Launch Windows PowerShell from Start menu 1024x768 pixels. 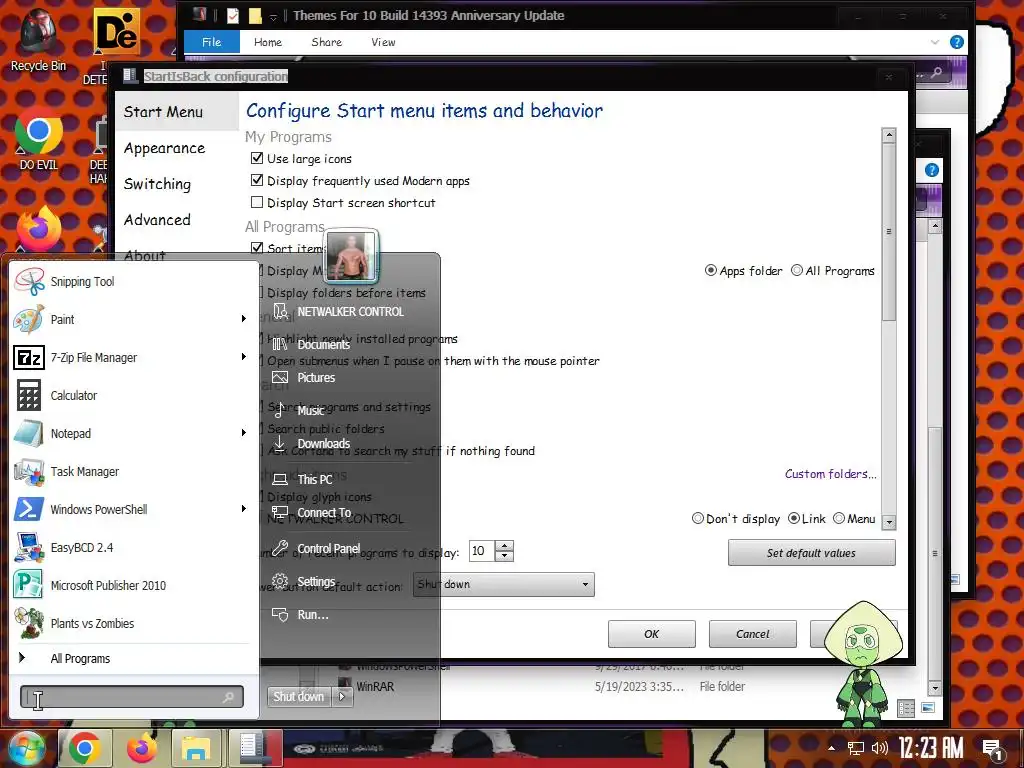131,509
